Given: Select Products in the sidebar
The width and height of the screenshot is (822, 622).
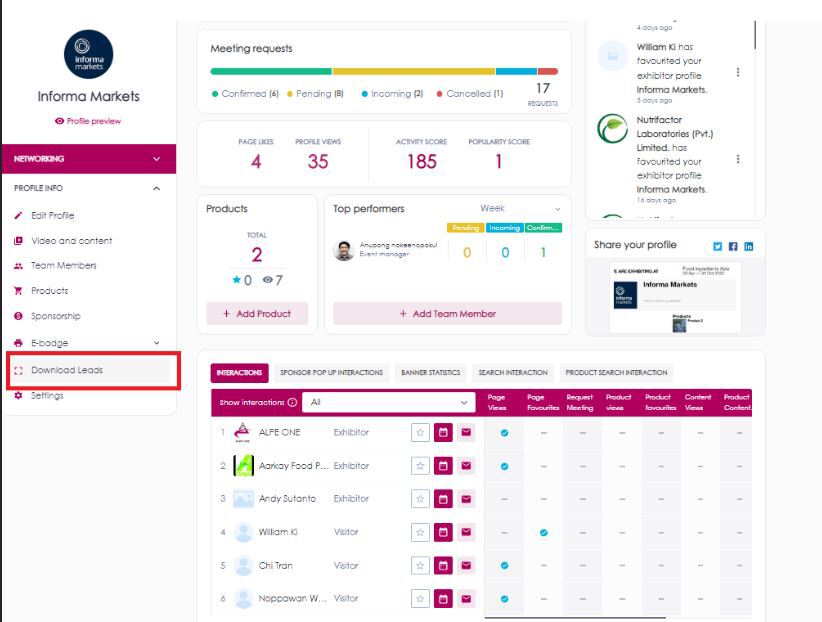Looking at the screenshot, I should click(x=49, y=291).
